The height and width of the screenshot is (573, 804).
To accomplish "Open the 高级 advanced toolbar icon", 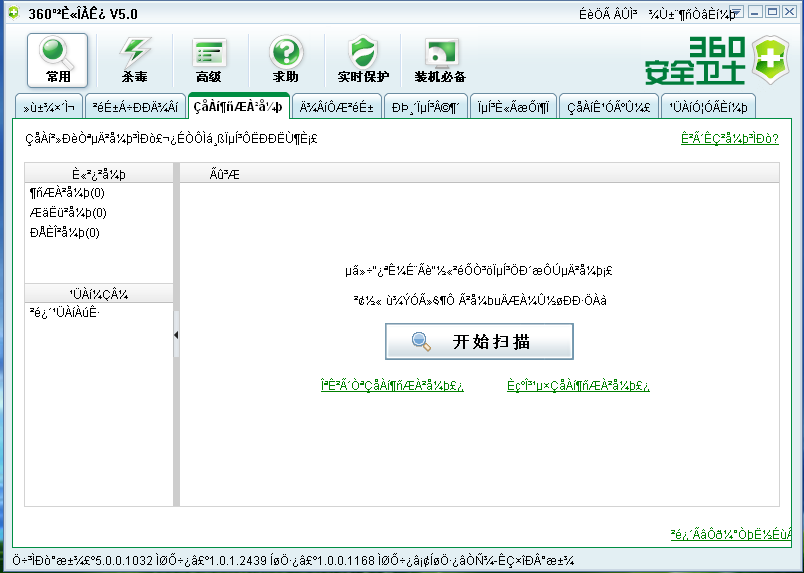I will 209,61.
